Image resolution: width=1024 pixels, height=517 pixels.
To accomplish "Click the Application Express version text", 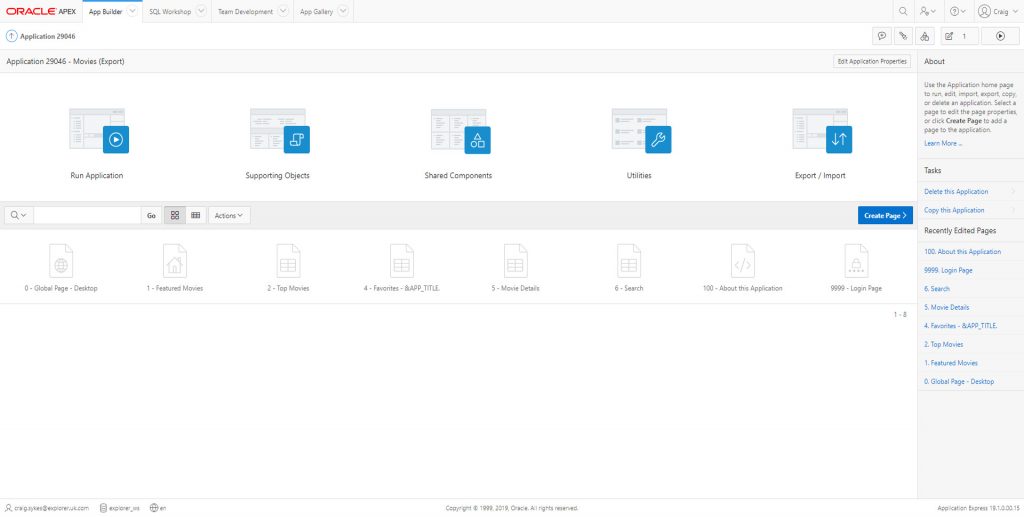I will [x=978, y=508].
